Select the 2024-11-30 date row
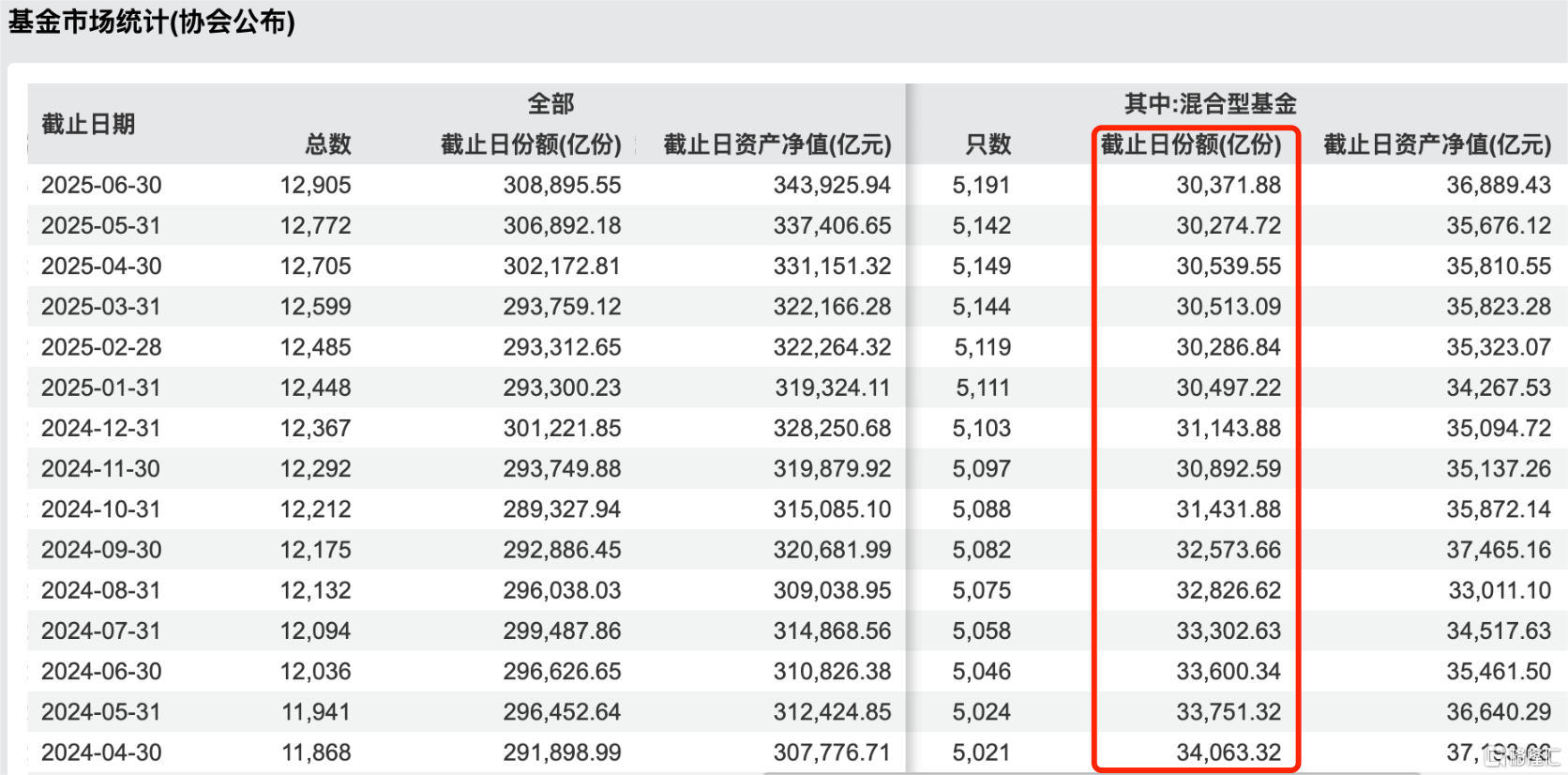This screenshot has height=775, width=1568. [x=797, y=468]
